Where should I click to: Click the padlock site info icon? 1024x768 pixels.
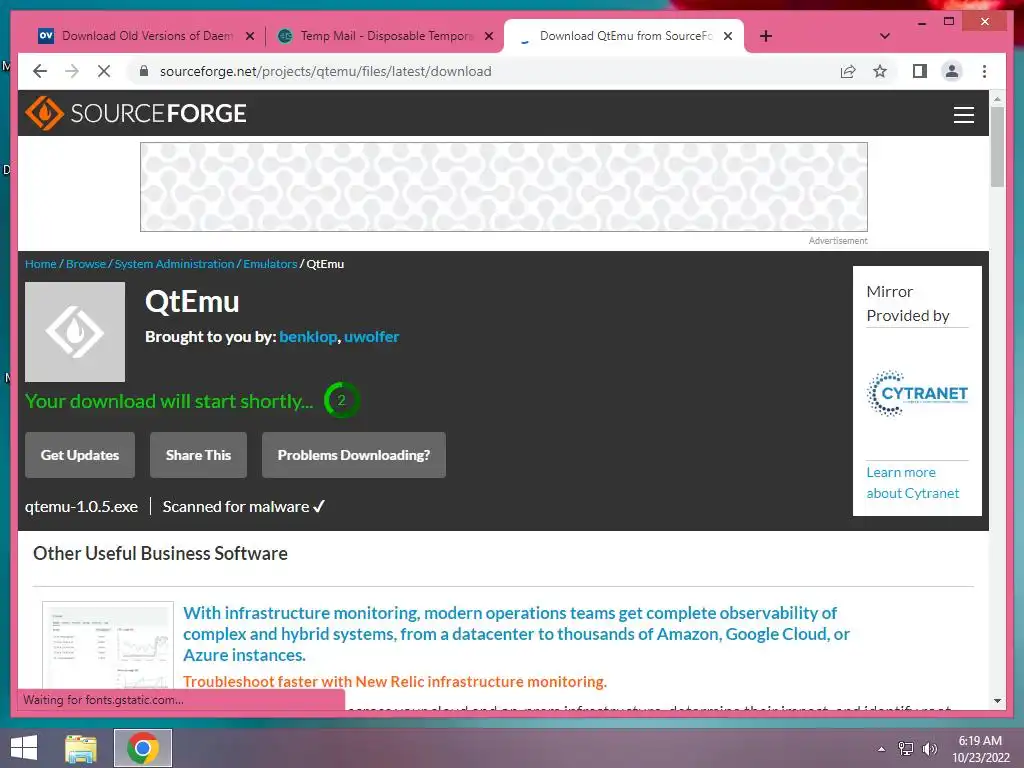coord(144,71)
